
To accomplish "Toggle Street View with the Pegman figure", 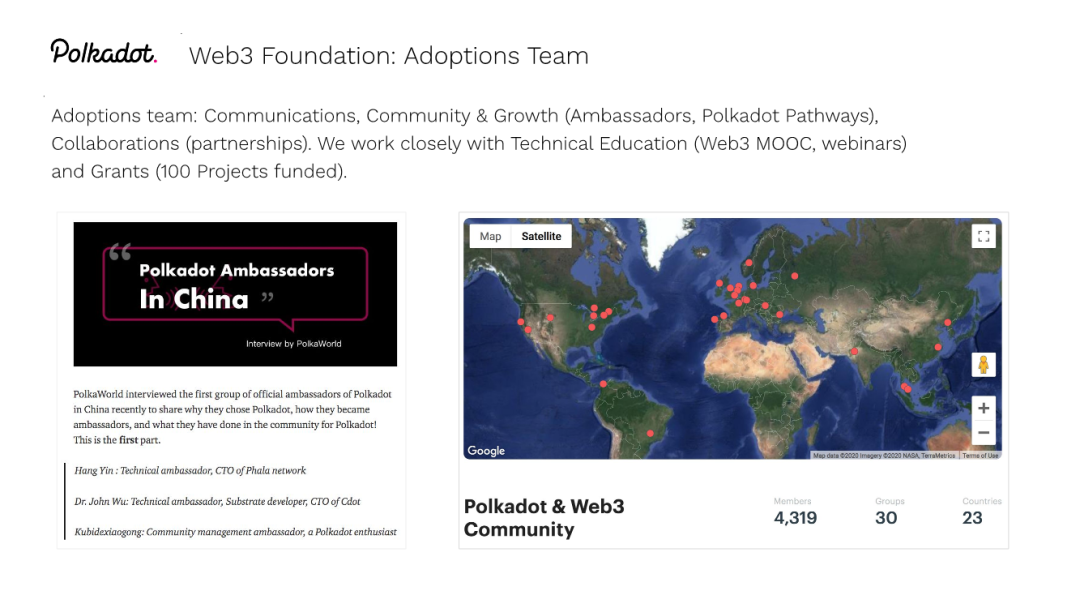I will pyautogui.click(x=984, y=364).
